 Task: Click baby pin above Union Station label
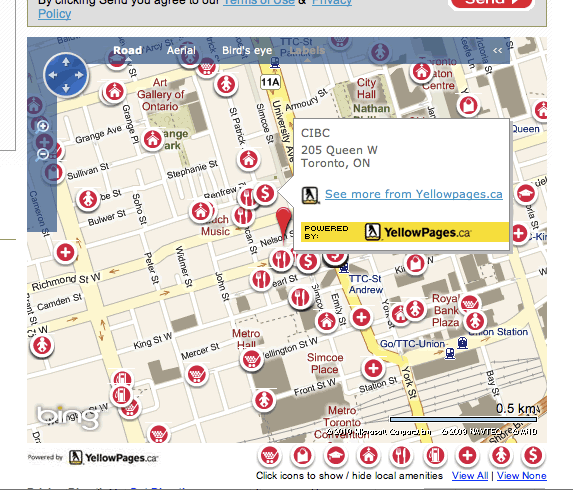475,321
